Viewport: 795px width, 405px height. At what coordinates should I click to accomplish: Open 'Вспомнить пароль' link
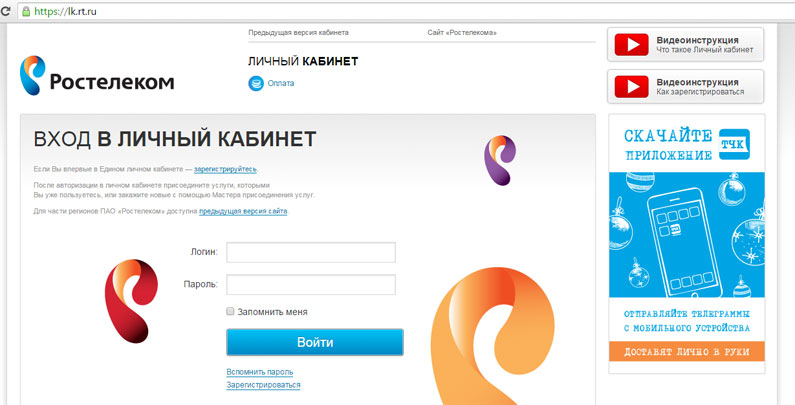coord(260,372)
